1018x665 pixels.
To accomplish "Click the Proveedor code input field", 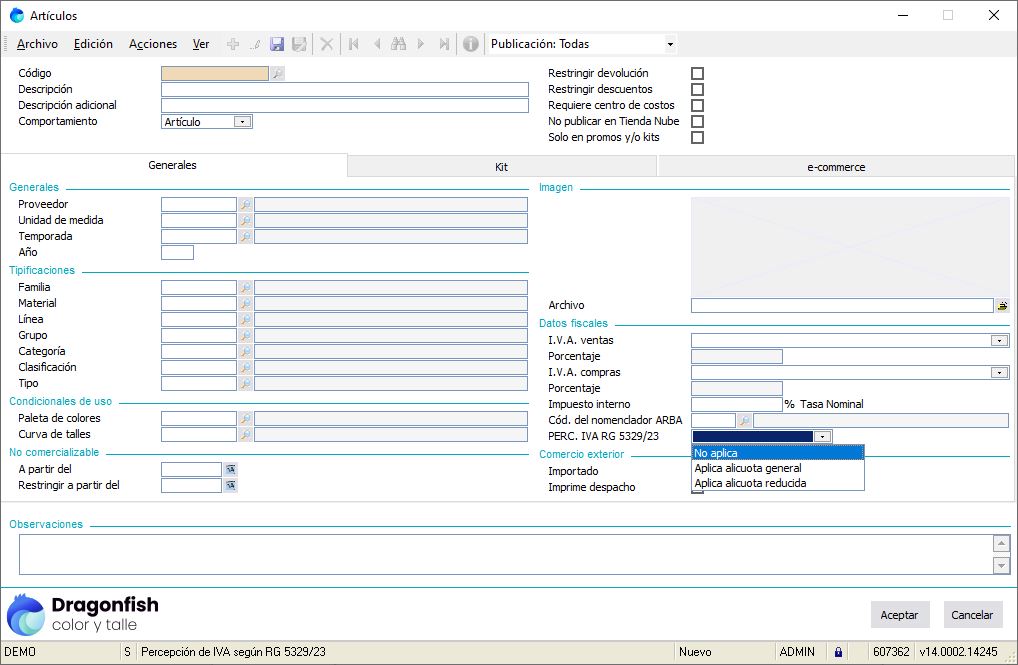I will pos(199,205).
